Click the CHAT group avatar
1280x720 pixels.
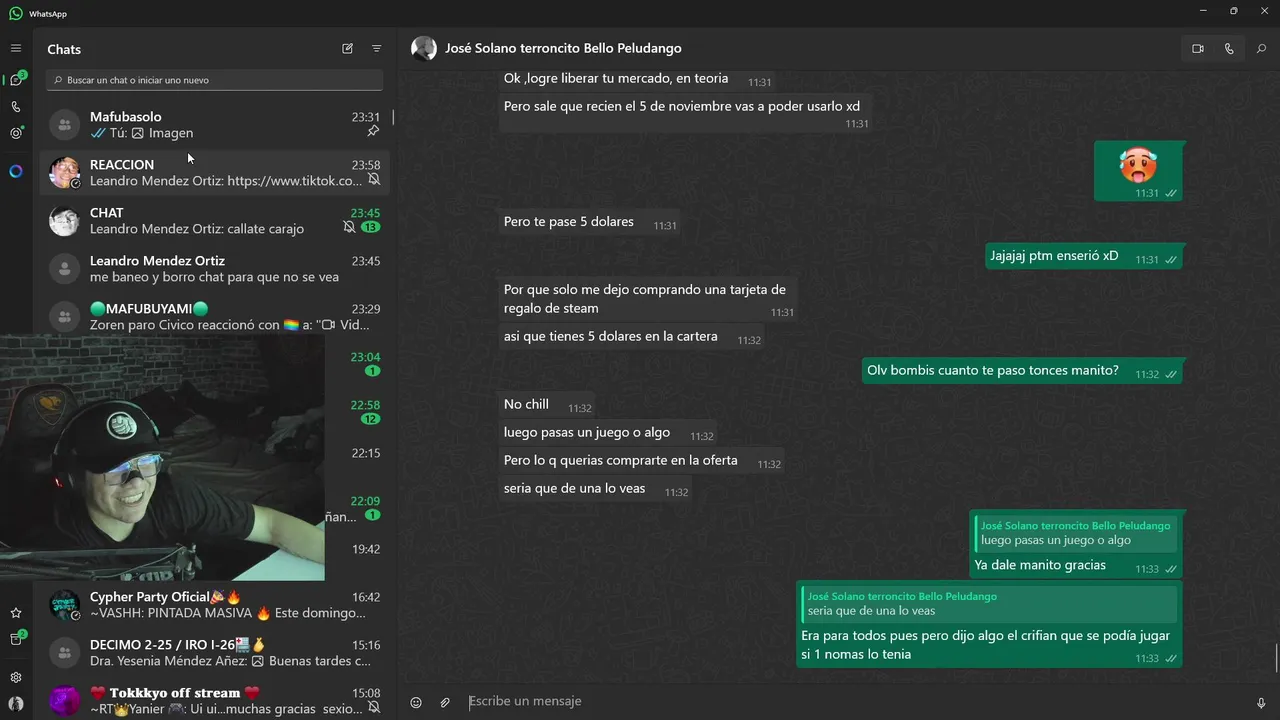64,220
